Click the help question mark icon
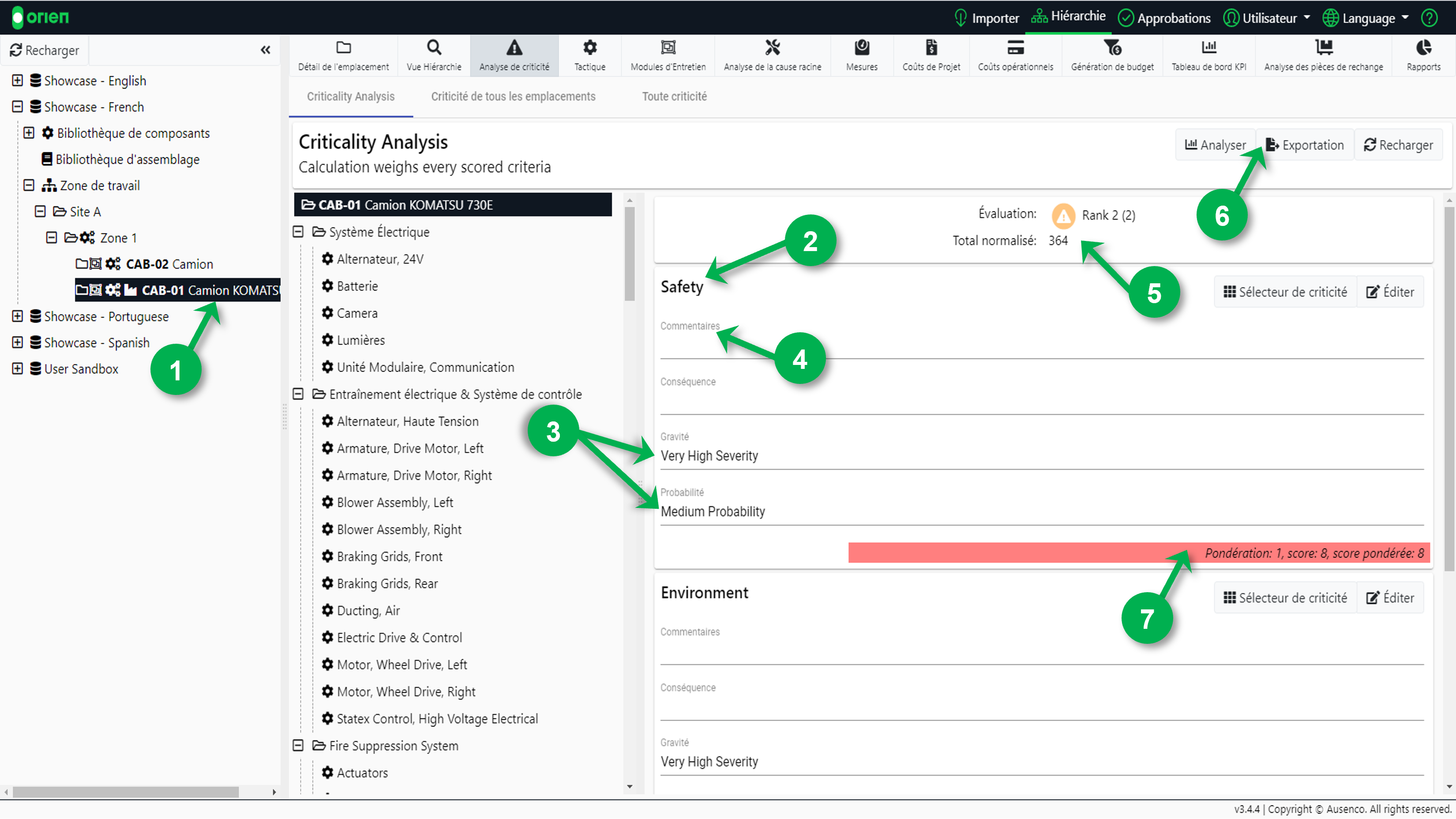The image size is (1456, 819). pyautogui.click(x=1430, y=18)
